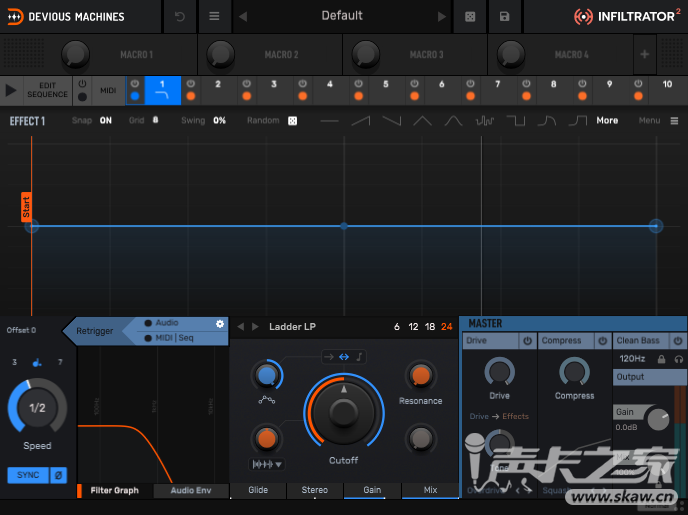Select bidirectional cutoff modulation arrow
The width and height of the screenshot is (688, 515).
click(344, 357)
